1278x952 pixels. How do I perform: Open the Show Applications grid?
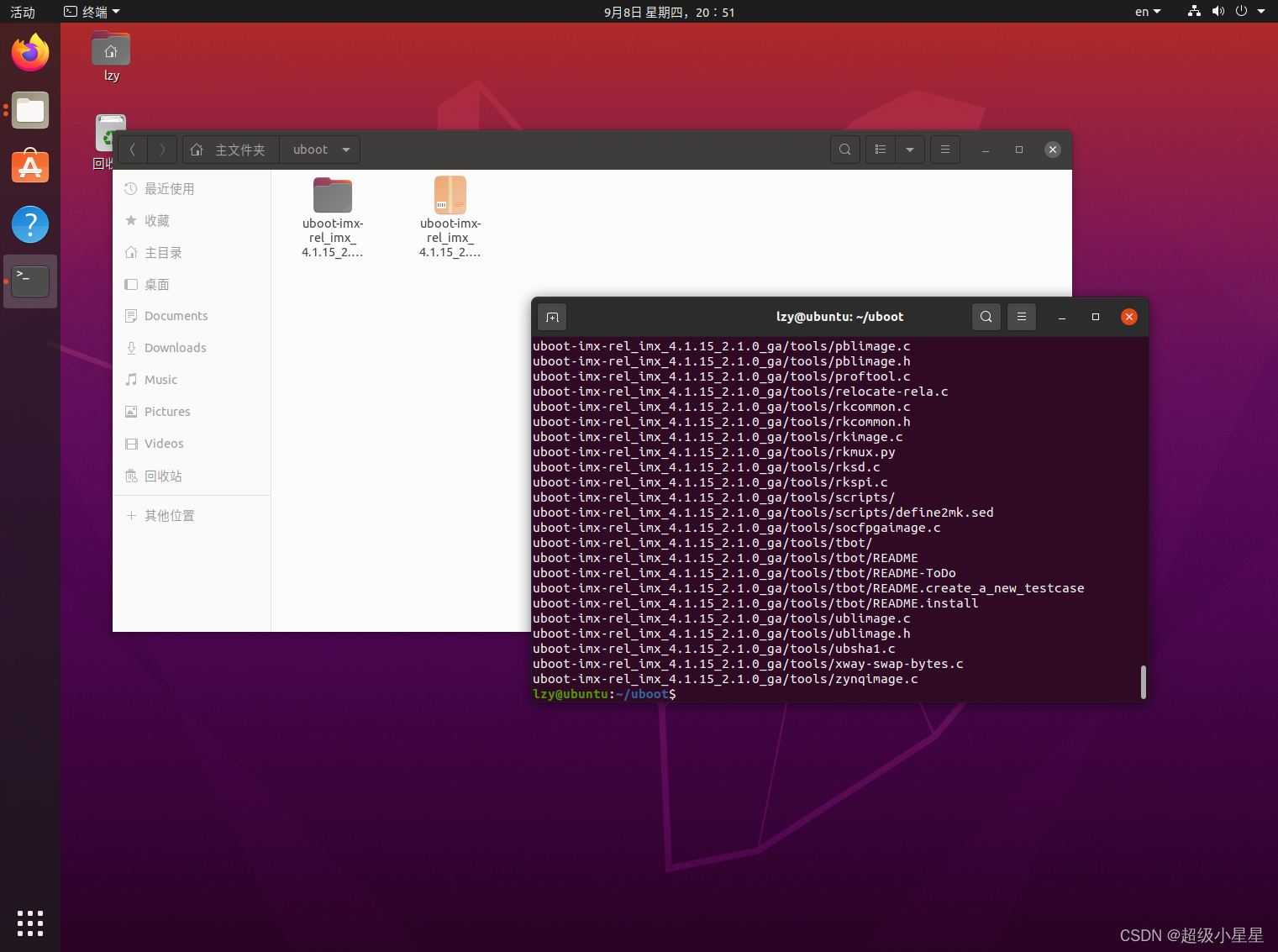(30, 923)
